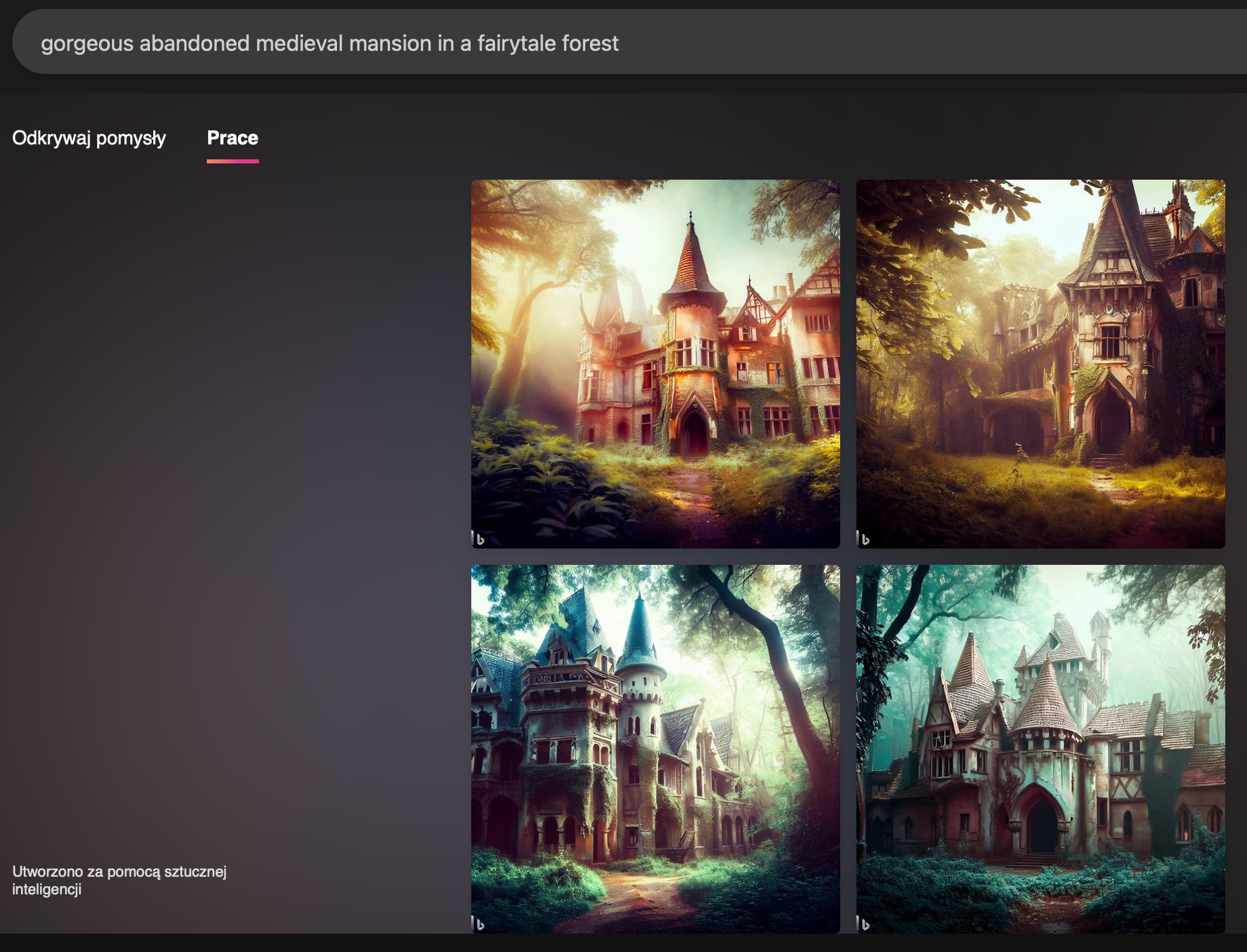Viewport: 1247px width, 952px height.
Task: Open the blue-roofed mansion with round tower image
Action: pos(655,749)
